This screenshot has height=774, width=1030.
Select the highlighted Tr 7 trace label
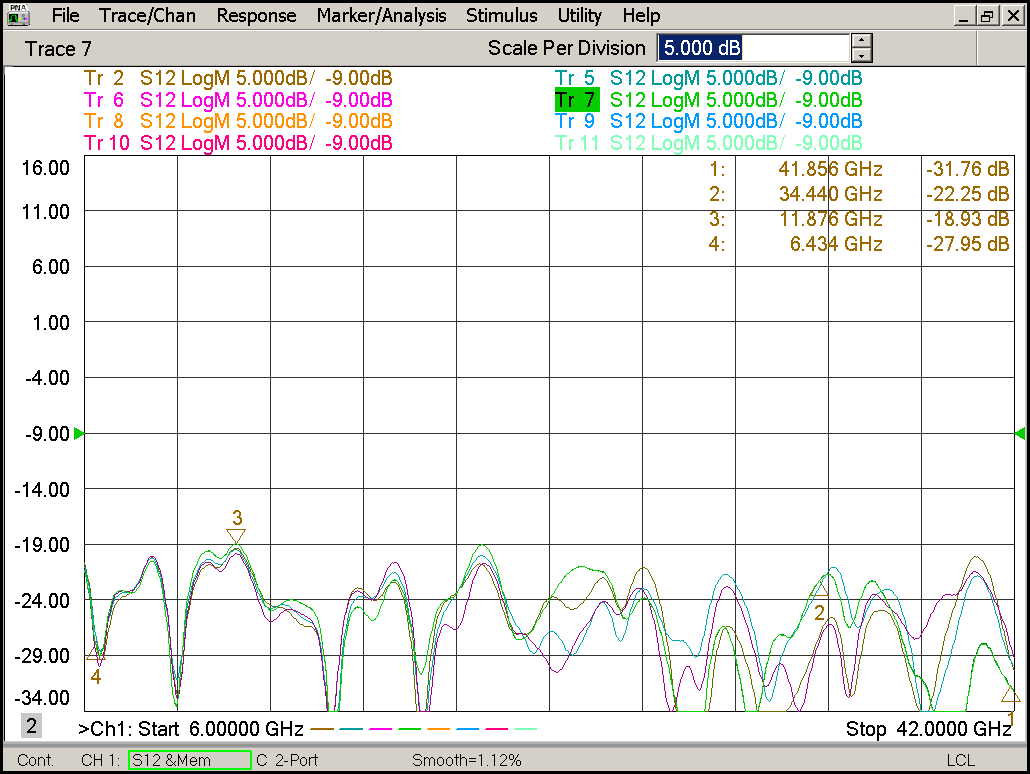[x=576, y=100]
